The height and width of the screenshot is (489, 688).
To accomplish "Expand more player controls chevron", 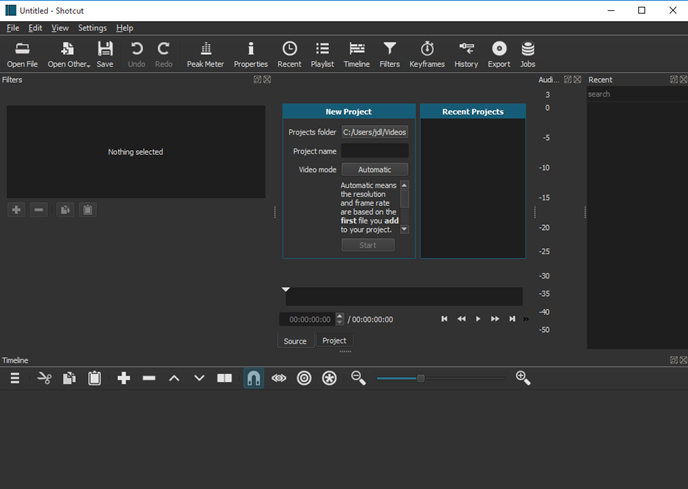I will (x=526, y=319).
